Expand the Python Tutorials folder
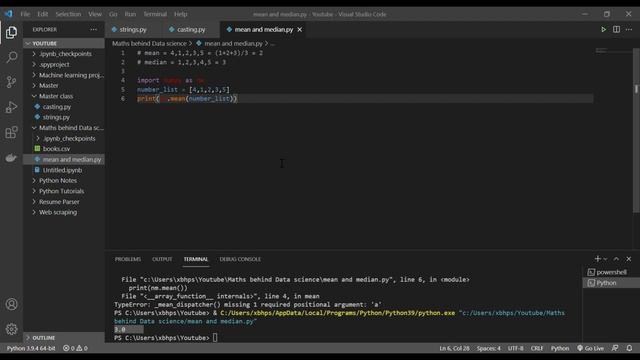 click(x=64, y=191)
